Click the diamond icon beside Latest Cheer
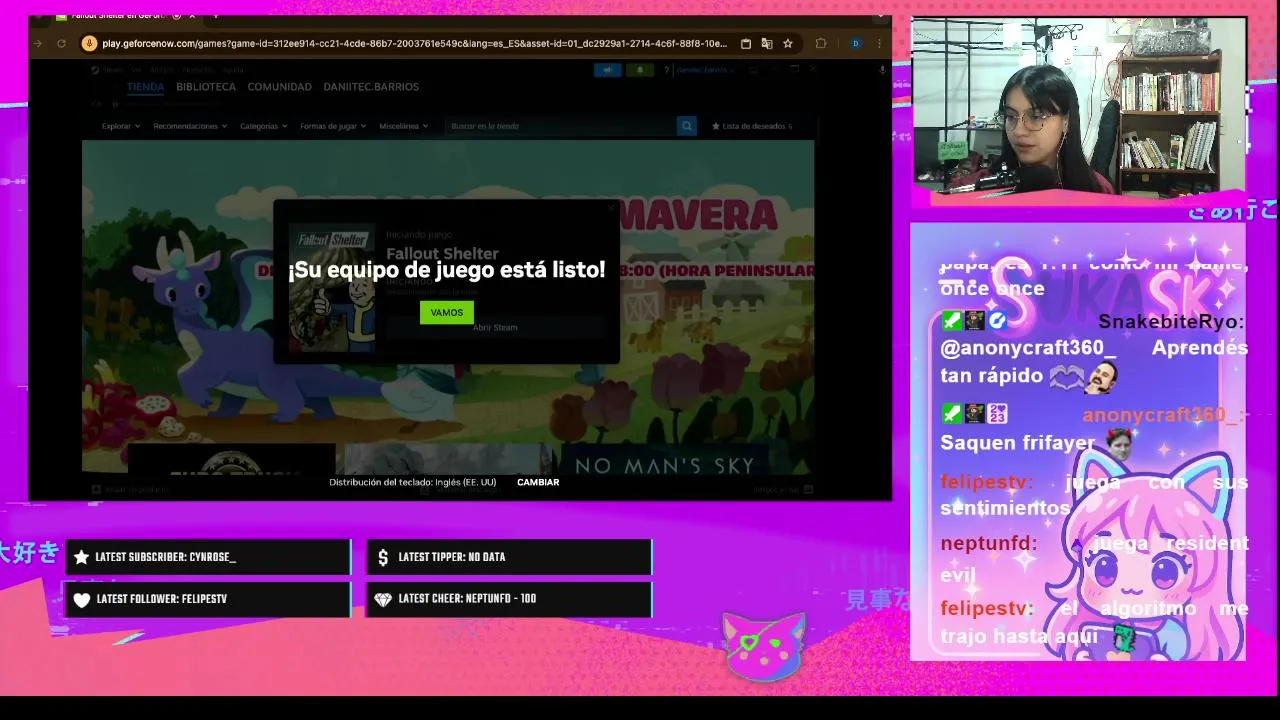The height and width of the screenshot is (720, 1280). coord(383,600)
